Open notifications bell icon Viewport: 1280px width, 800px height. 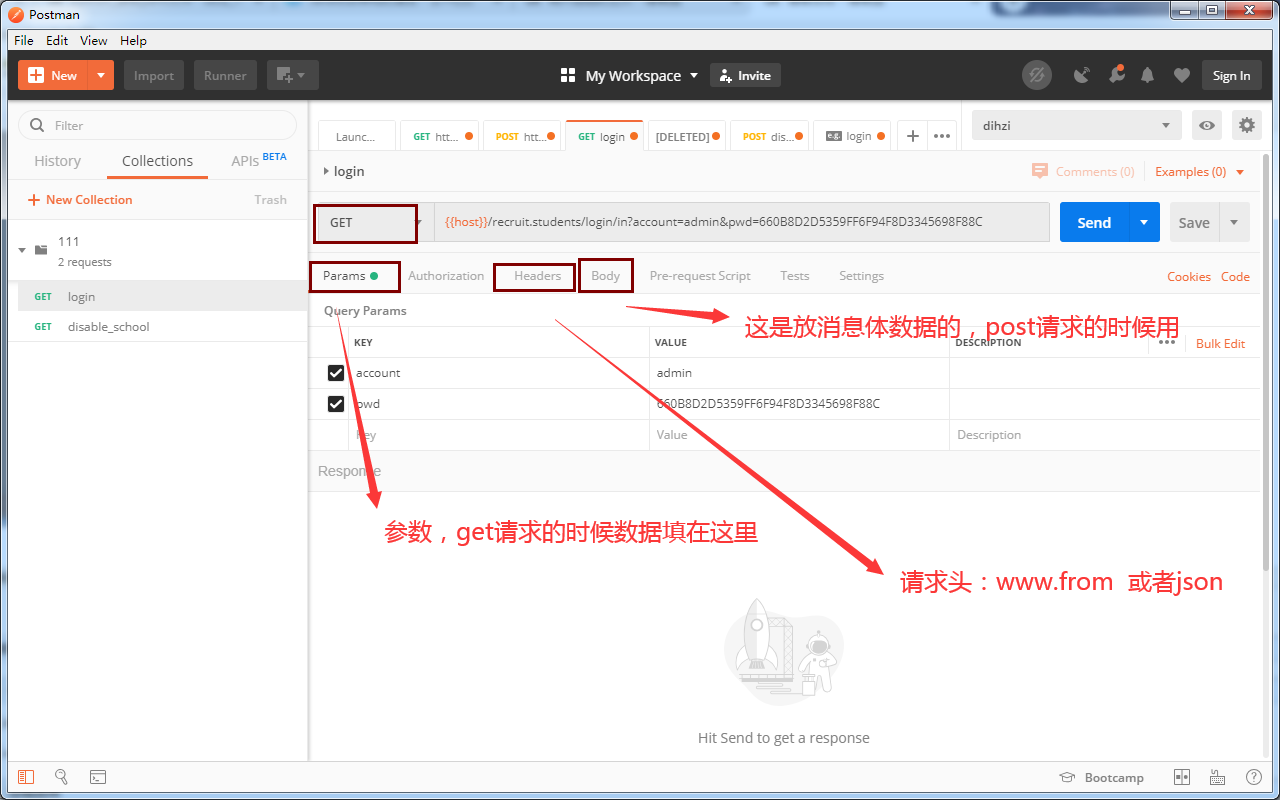pyautogui.click(x=1148, y=75)
